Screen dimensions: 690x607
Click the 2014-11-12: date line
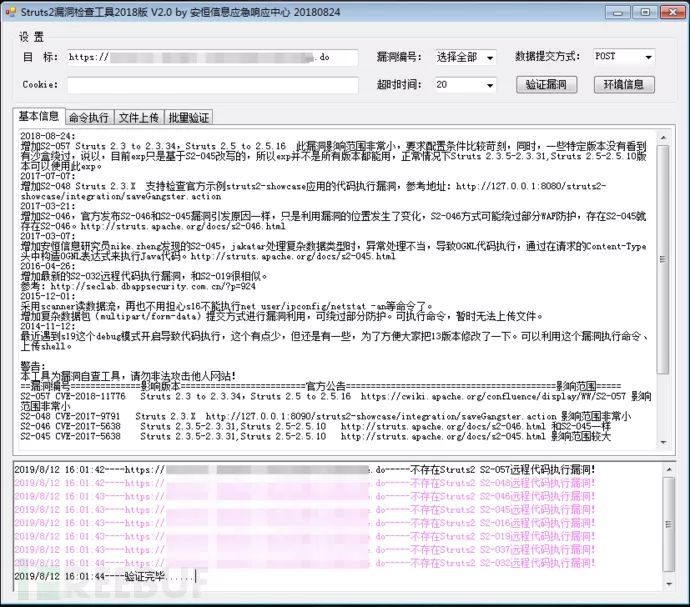48,326
